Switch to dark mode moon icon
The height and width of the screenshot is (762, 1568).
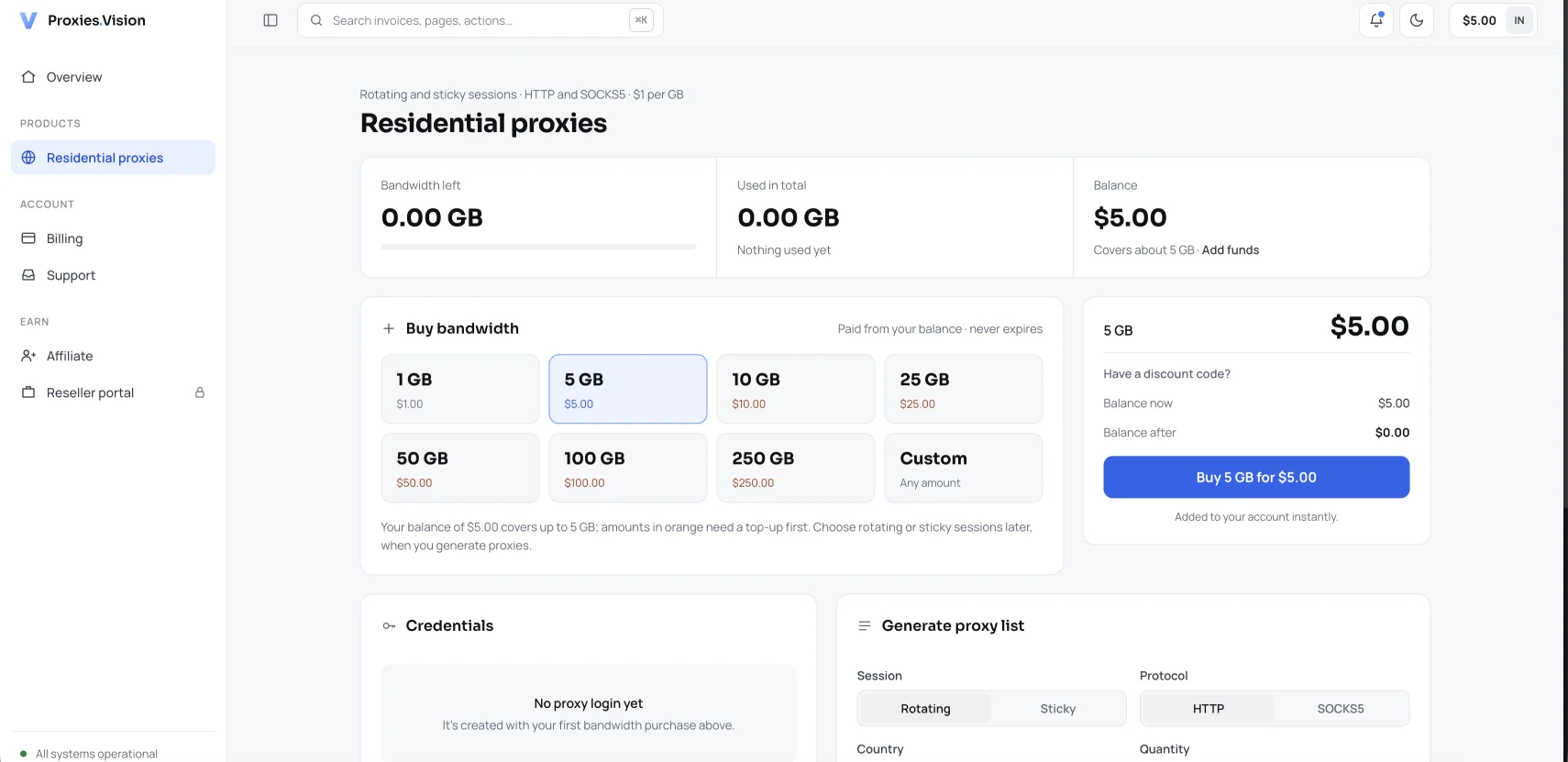point(1417,20)
